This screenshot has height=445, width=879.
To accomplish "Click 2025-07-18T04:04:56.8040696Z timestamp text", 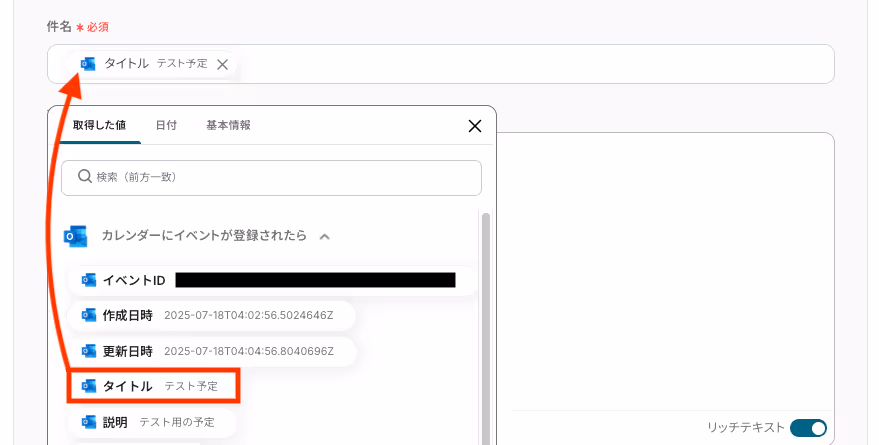I will pos(249,351).
